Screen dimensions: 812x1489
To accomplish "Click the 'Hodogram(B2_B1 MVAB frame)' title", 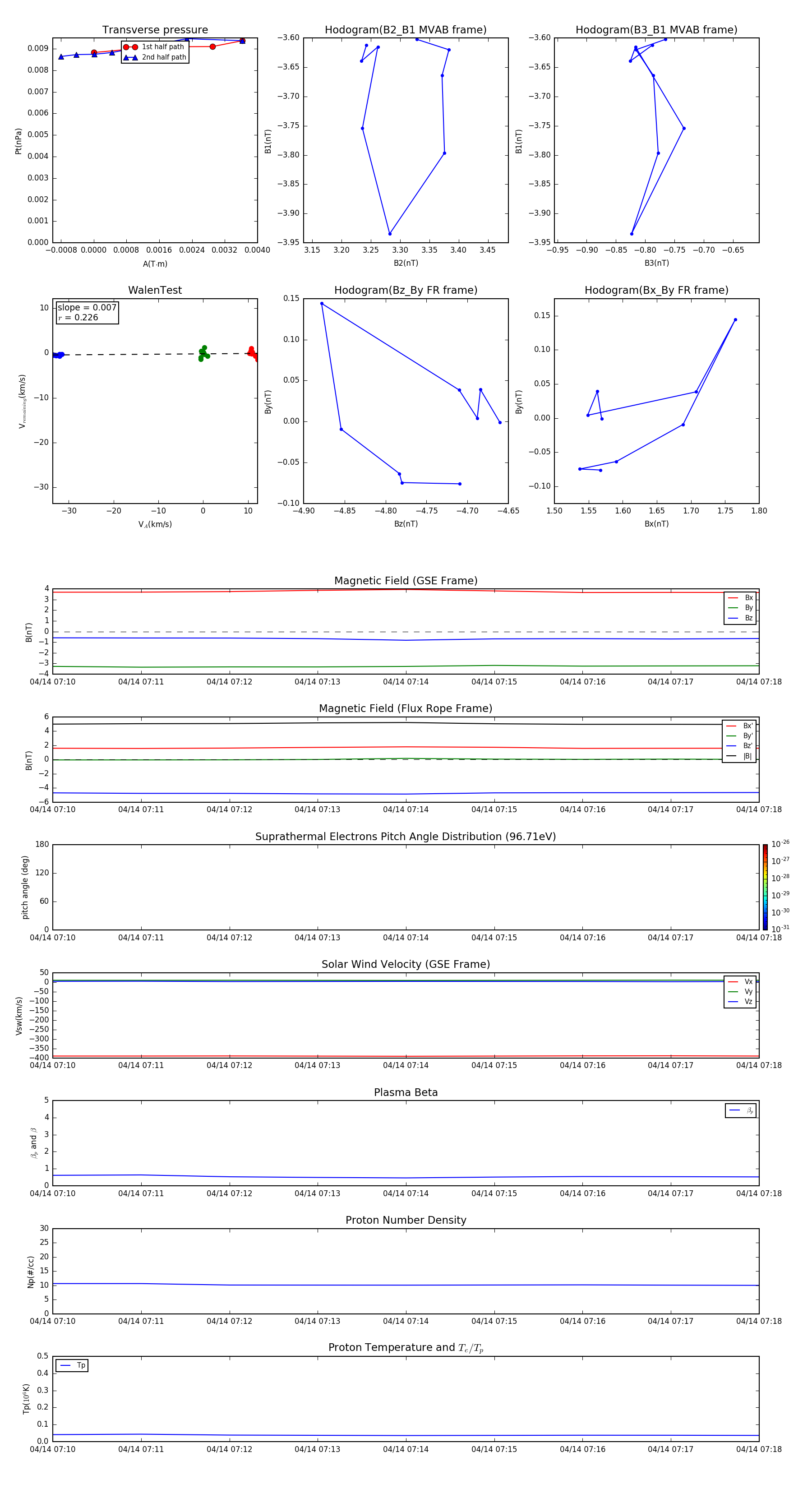I will click(406, 30).
